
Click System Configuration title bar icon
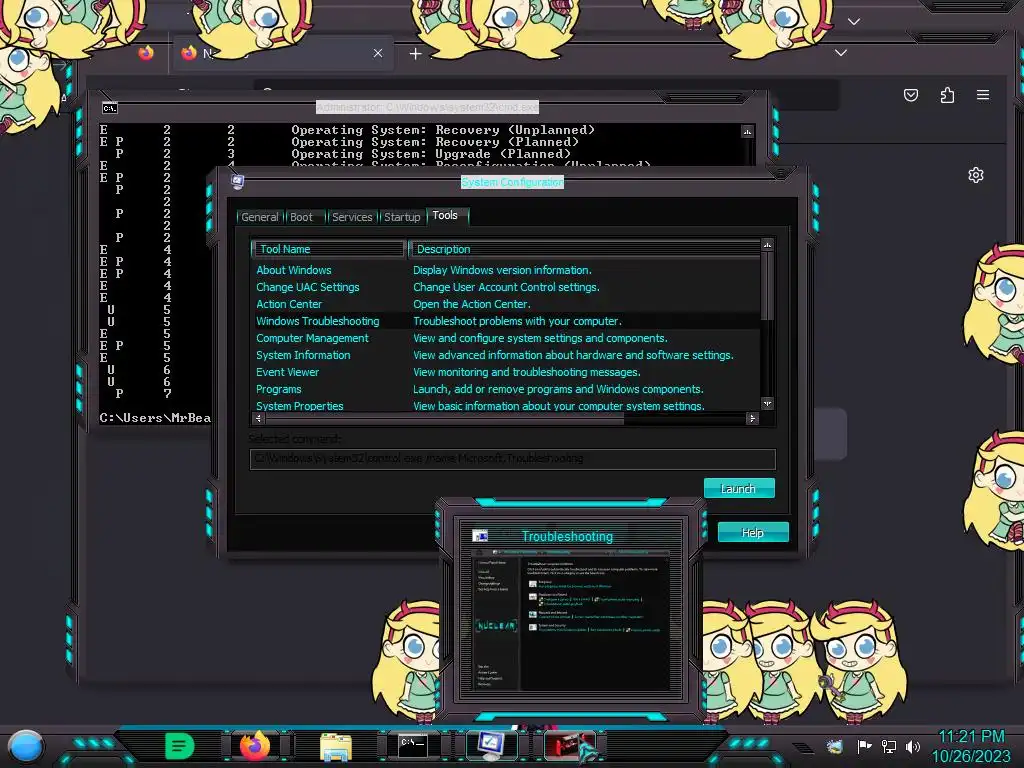(x=238, y=182)
